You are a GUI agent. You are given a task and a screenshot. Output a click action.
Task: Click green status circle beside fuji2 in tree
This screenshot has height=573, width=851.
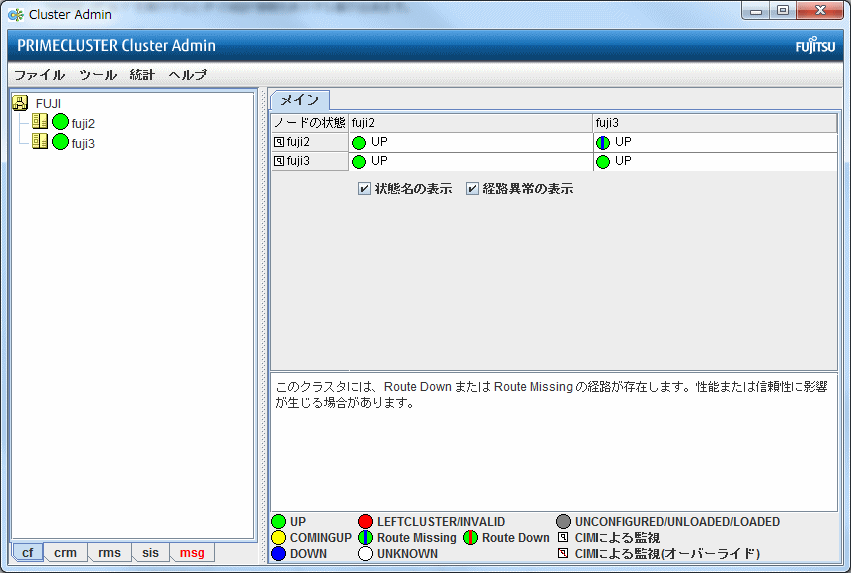(x=60, y=122)
